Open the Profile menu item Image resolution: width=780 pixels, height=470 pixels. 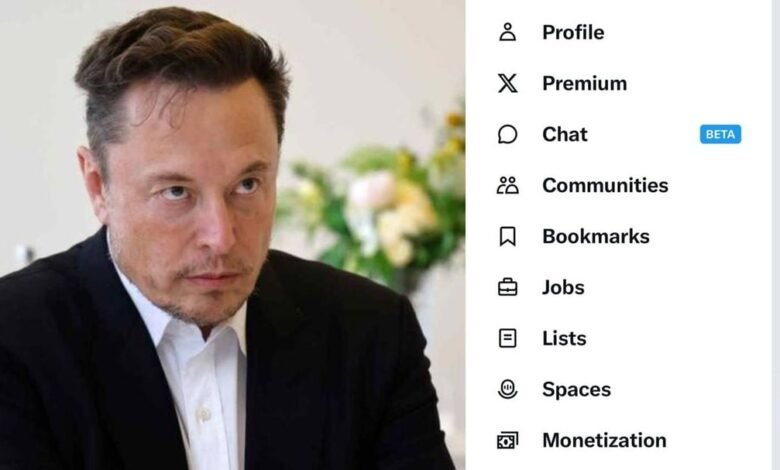tap(573, 32)
